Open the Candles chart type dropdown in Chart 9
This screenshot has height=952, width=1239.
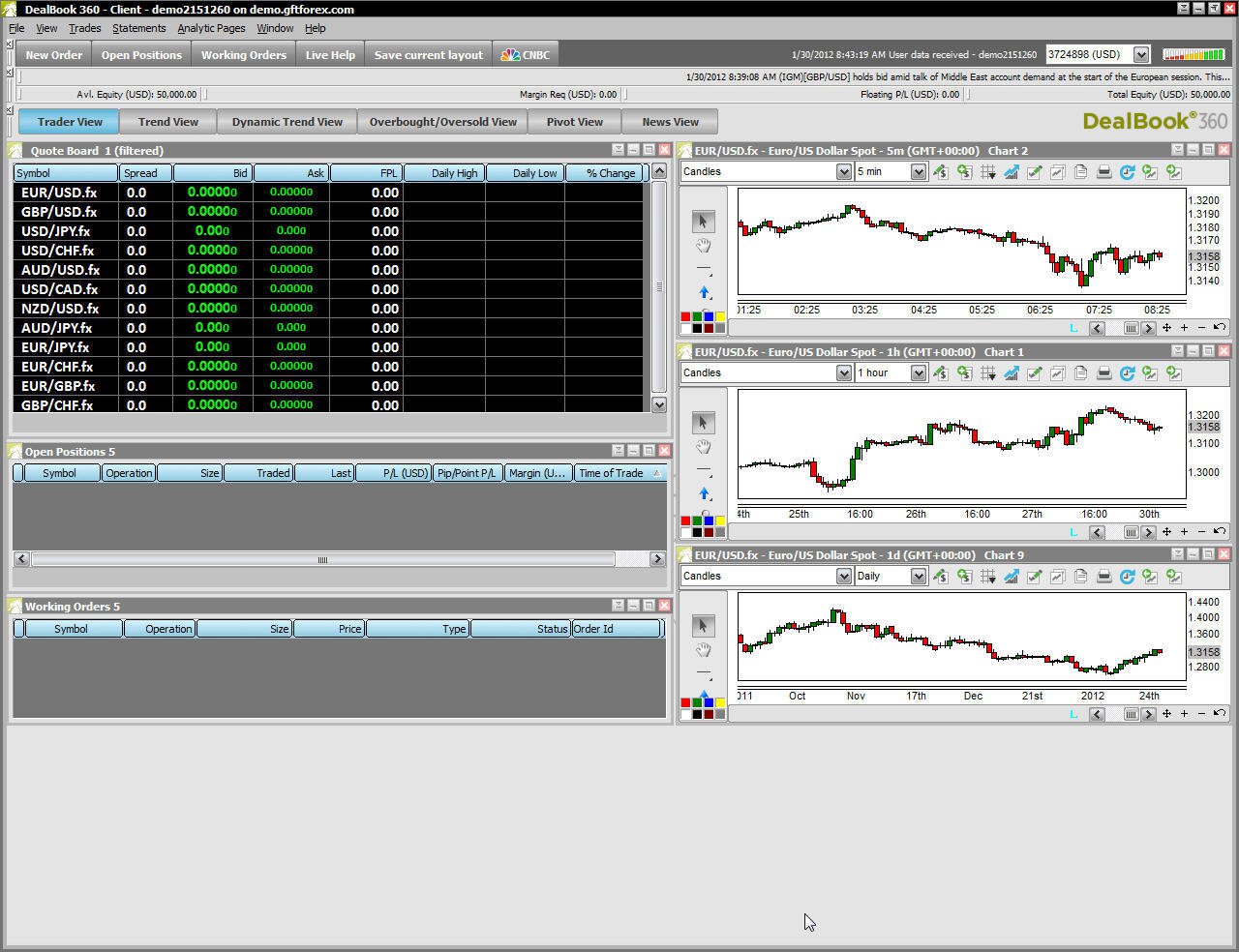pyautogui.click(x=843, y=577)
